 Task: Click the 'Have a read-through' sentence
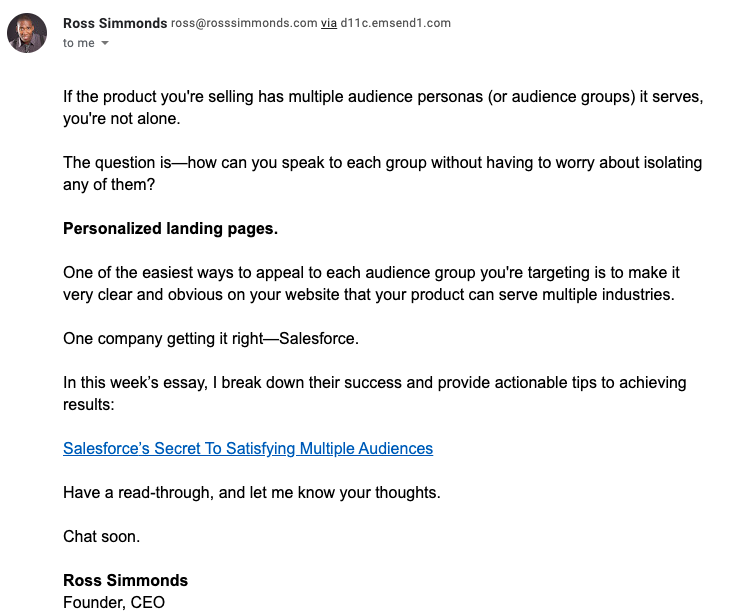pyautogui.click(x=251, y=492)
